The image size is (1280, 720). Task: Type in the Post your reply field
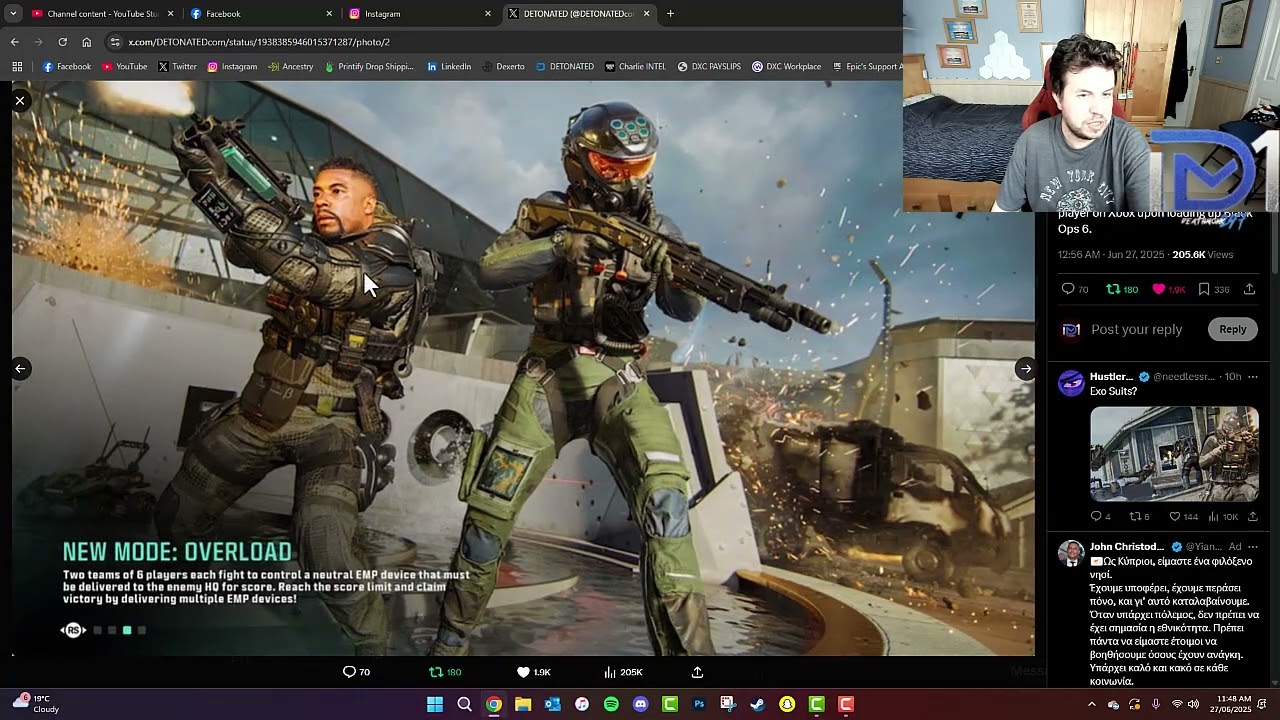[1136, 329]
